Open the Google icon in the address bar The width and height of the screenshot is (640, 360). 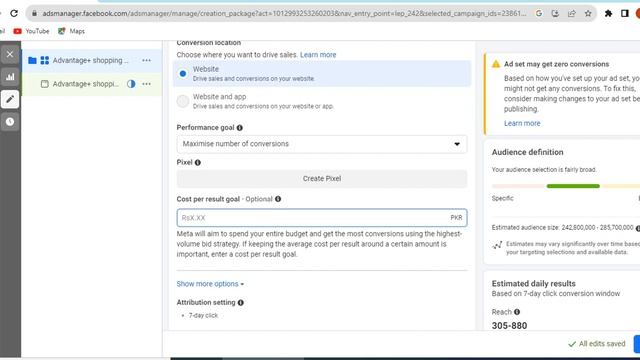click(x=539, y=13)
